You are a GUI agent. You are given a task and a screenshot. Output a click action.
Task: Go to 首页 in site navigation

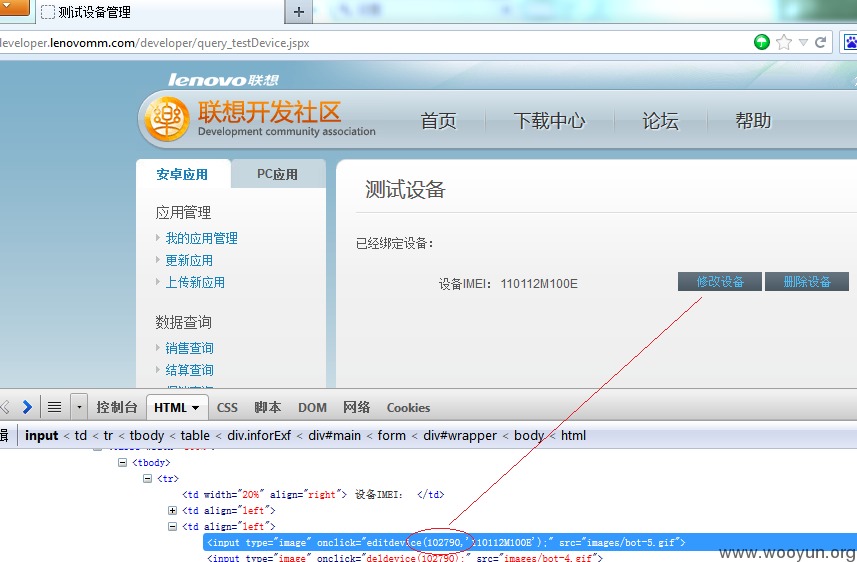(438, 120)
